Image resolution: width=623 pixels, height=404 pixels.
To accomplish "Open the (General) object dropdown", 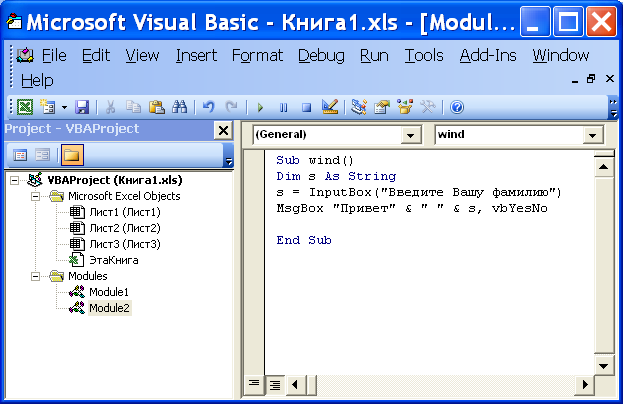I will point(410,135).
